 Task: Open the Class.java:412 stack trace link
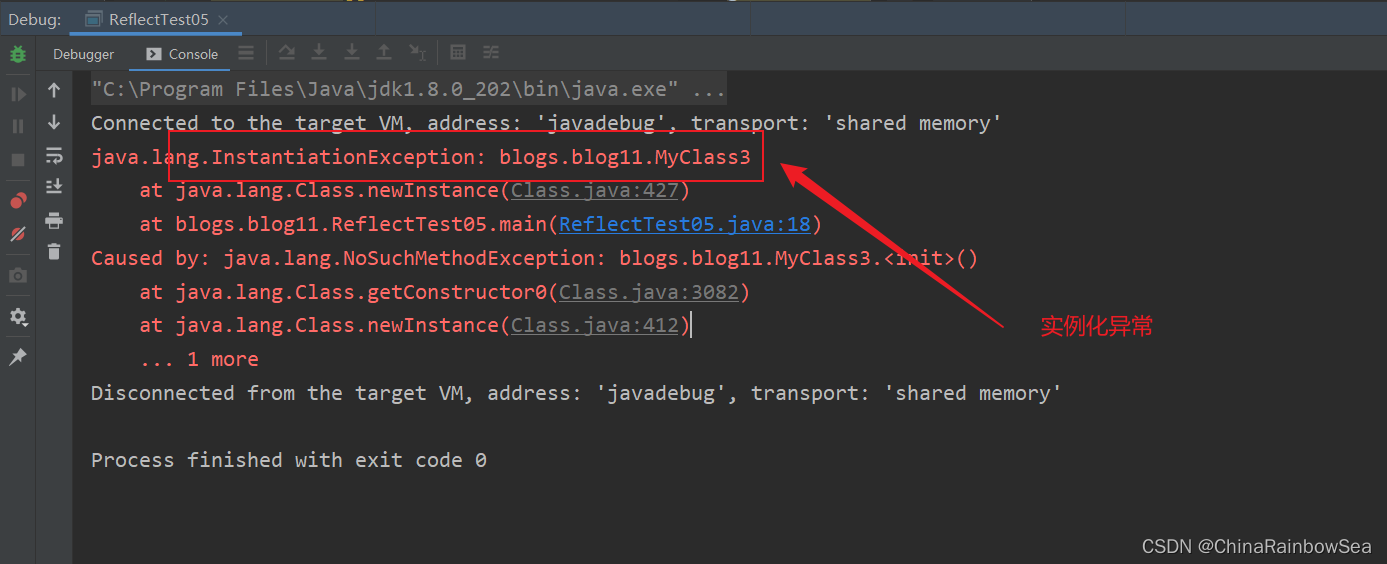[x=595, y=325]
